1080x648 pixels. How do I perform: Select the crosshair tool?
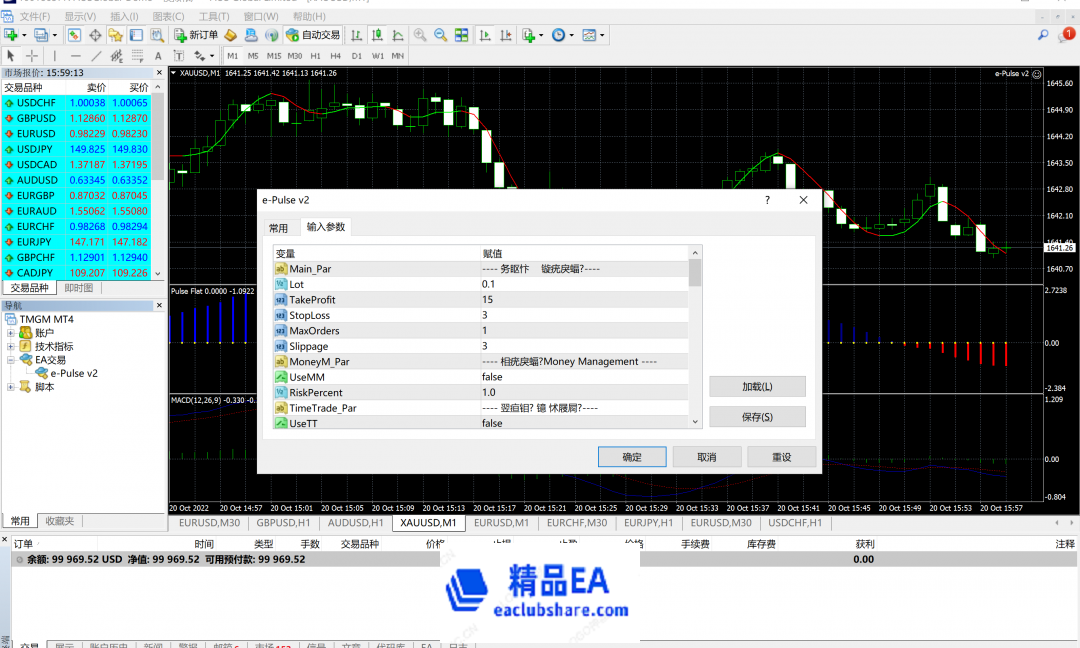pos(32,56)
